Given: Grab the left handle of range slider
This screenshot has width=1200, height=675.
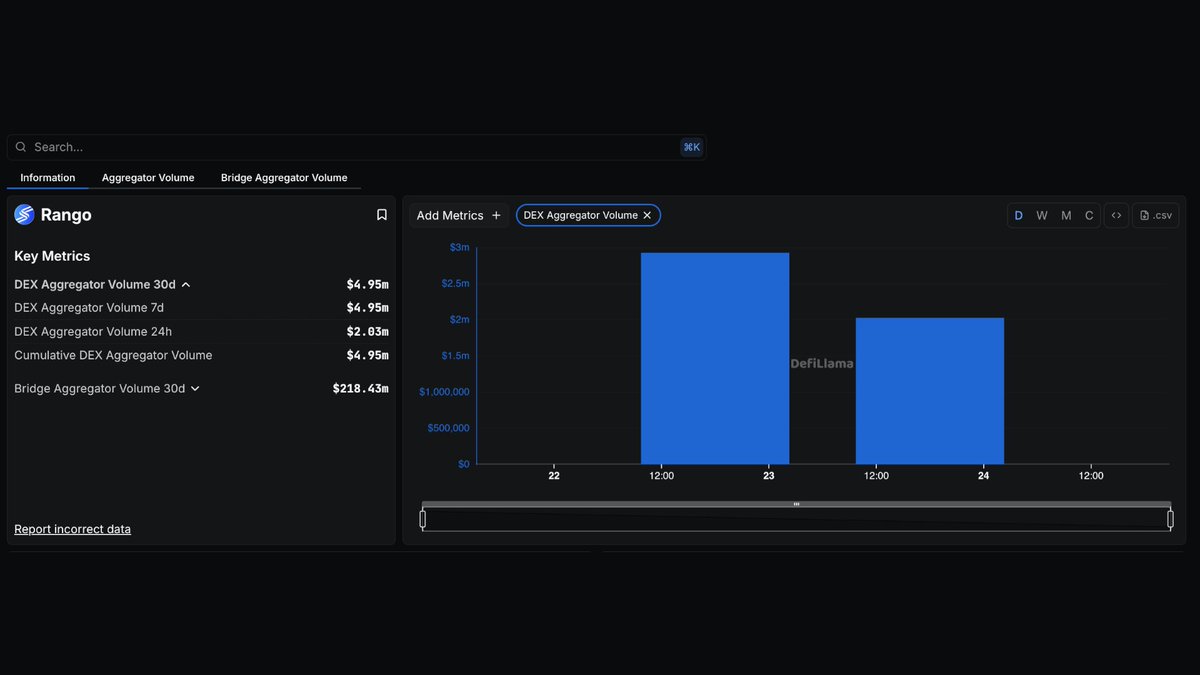Looking at the screenshot, I should pos(423,519).
